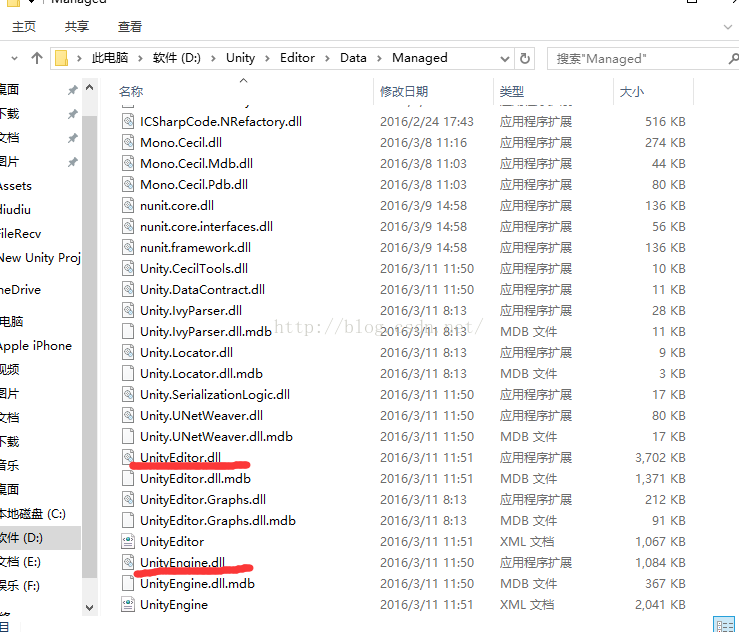Expand chevron after Unity in path

click(x=267, y=58)
